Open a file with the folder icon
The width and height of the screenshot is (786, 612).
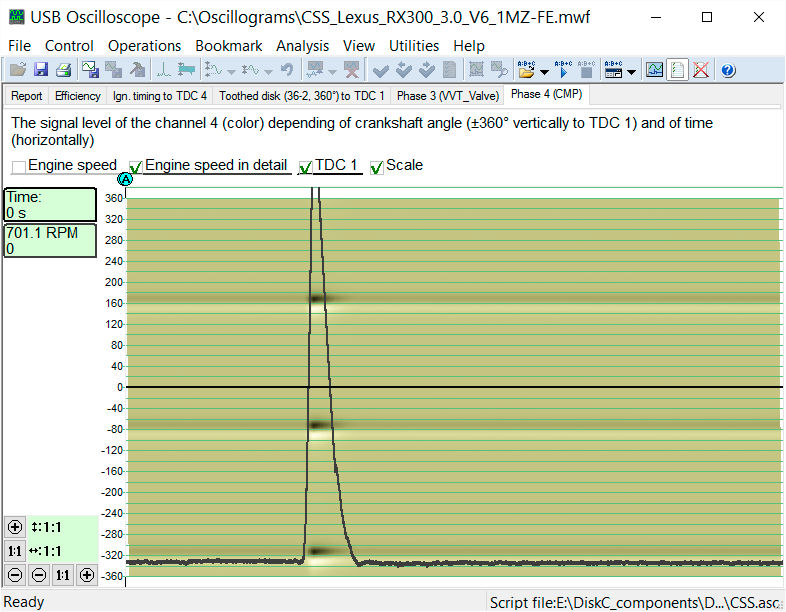[x=18, y=70]
